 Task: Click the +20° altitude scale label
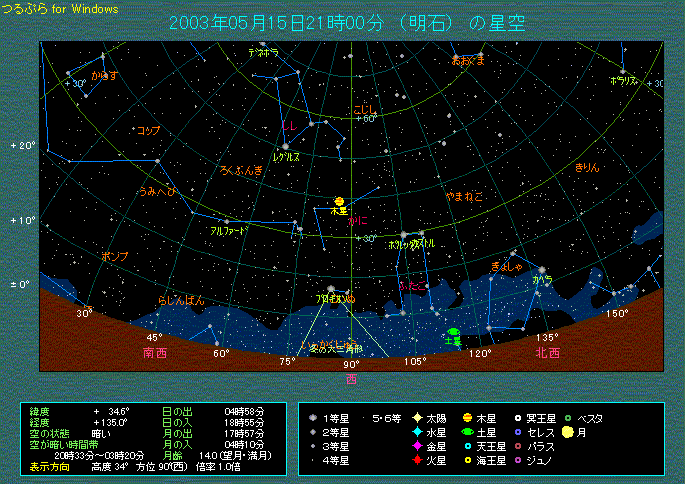coord(23,145)
